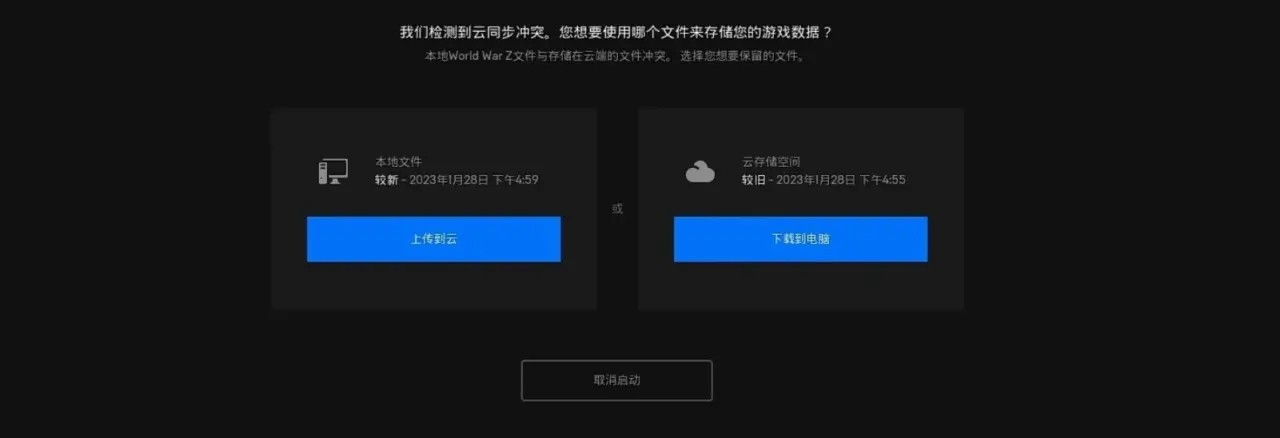1280x438 pixels.
Task: Upload local files with 上传到云 button
Action: pyautogui.click(x=433, y=239)
